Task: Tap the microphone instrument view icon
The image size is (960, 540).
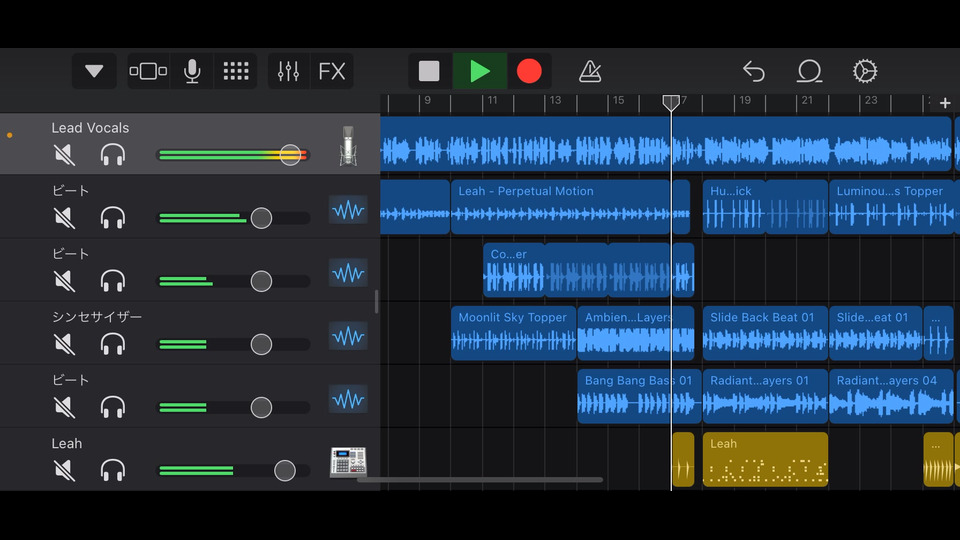Action: [192, 72]
